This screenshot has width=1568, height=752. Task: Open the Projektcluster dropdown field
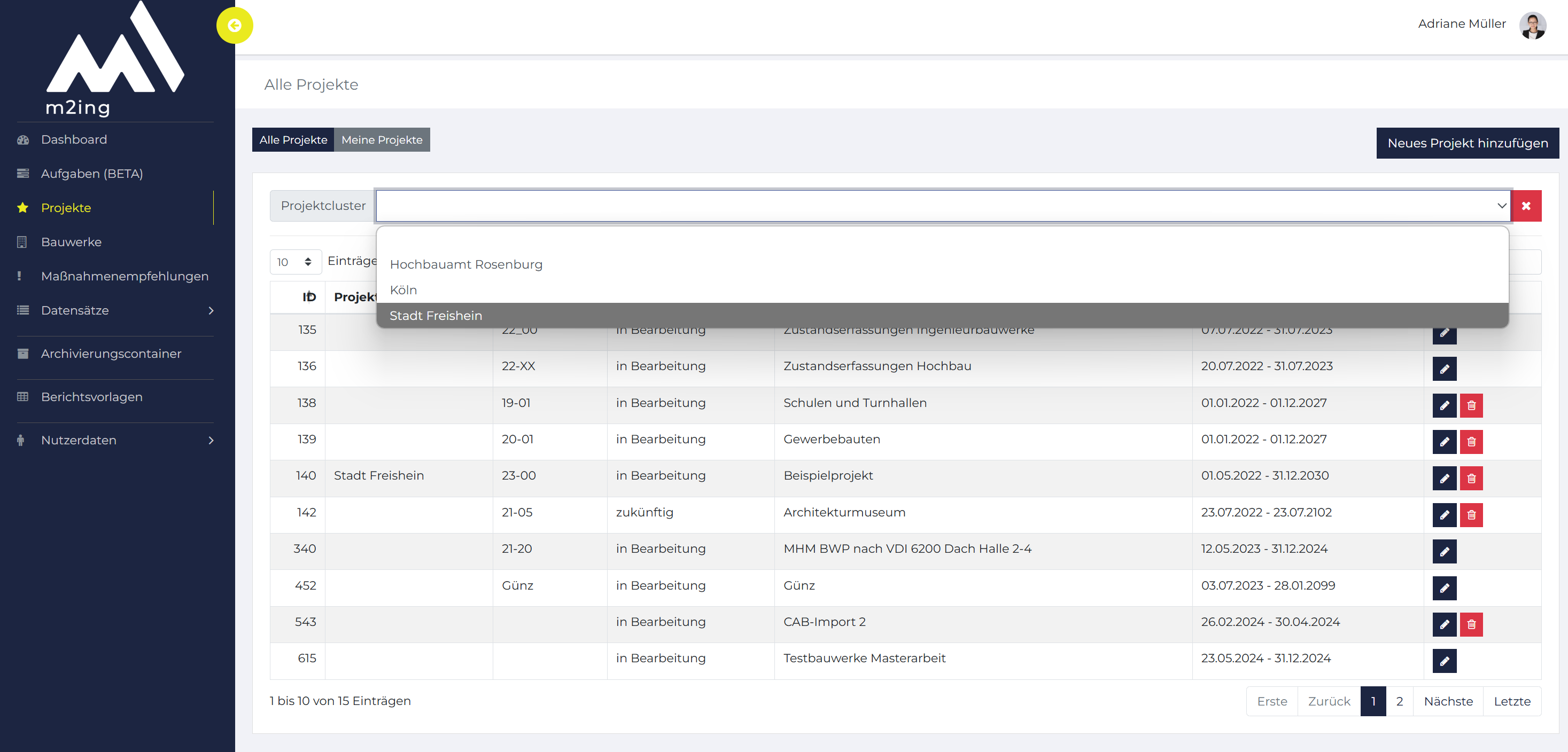pyautogui.click(x=943, y=206)
